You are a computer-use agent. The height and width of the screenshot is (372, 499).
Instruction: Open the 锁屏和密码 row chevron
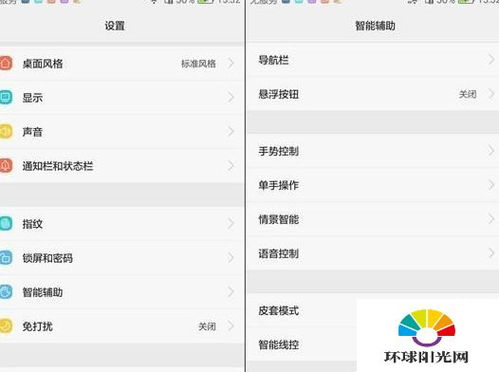(231, 258)
